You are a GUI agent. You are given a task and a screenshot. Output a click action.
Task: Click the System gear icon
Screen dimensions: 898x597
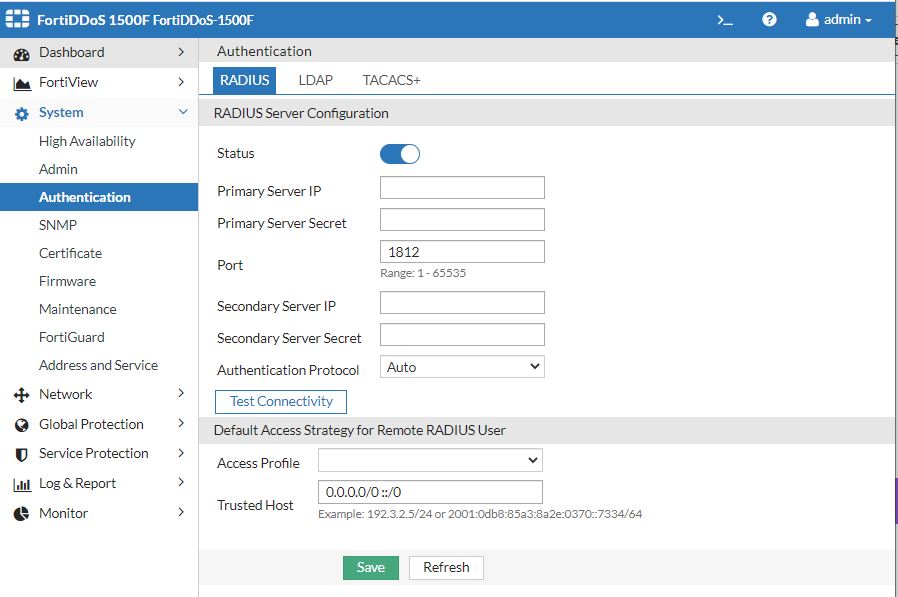click(x=21, y=114)
